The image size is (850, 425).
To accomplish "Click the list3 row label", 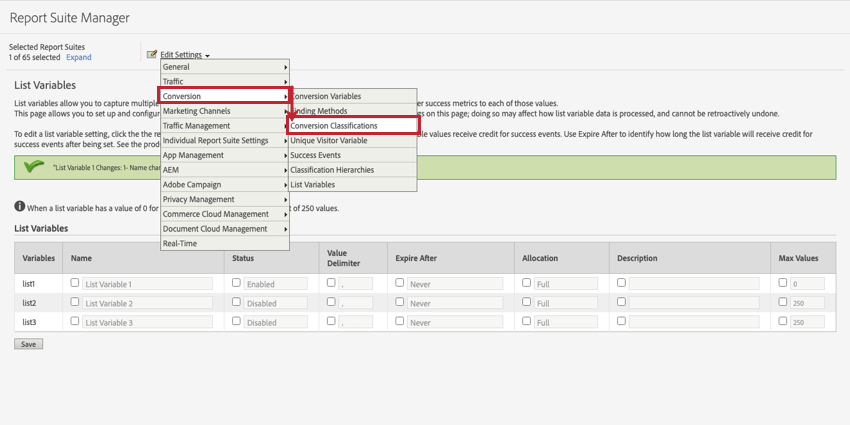I will pyautogui.click(x=29, y=323).
